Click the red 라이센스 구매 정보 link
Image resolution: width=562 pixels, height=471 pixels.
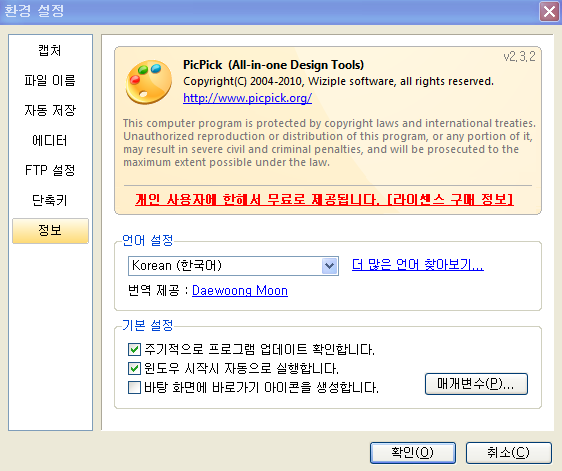point(450,199)
